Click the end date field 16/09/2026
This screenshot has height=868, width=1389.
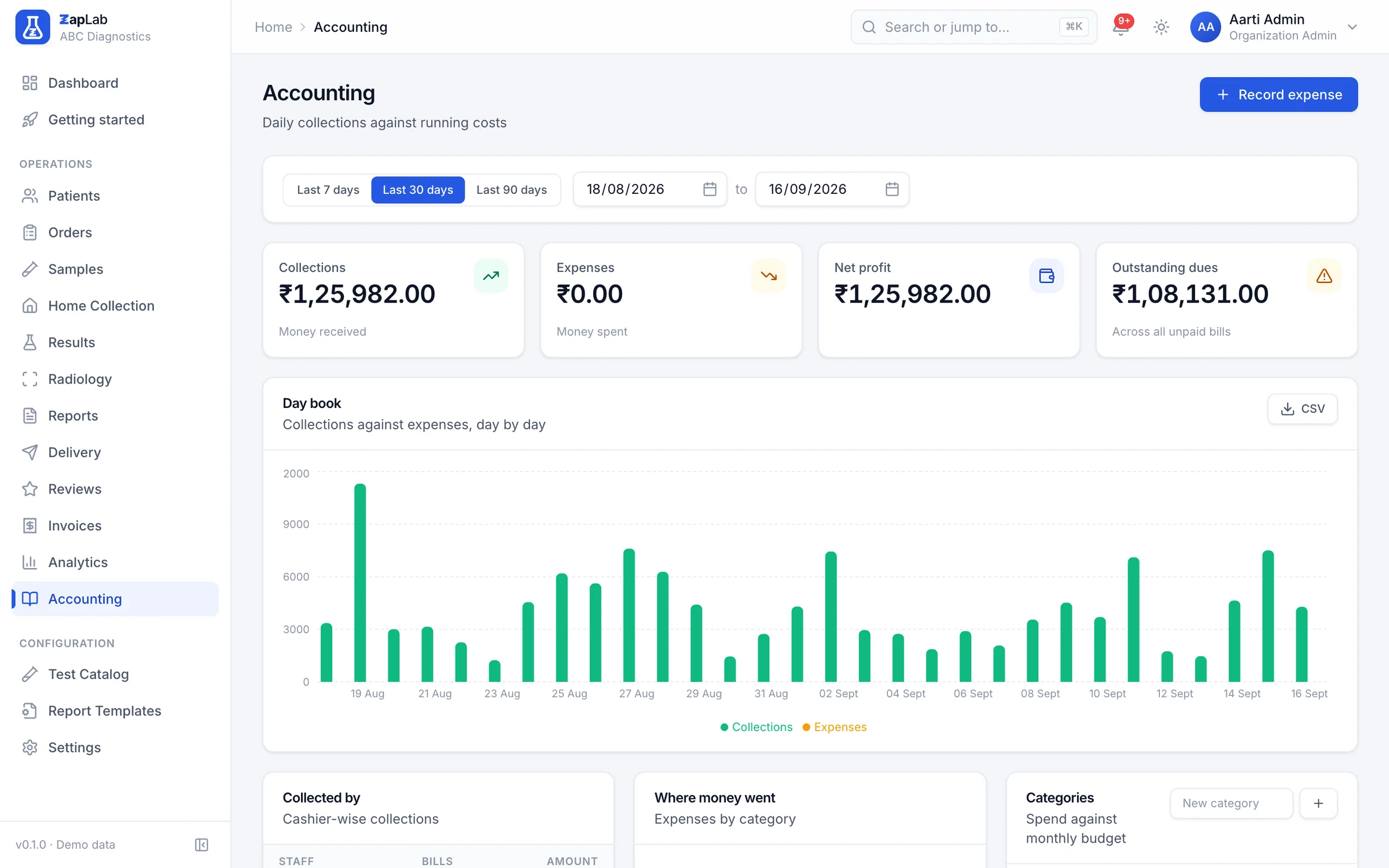click(832, 189)
